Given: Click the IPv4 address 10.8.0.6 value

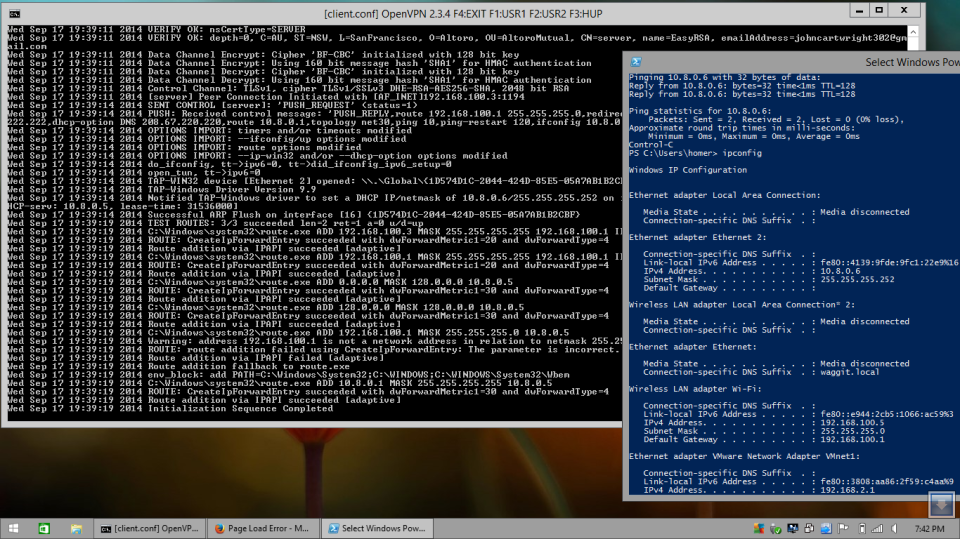Looking at the screenshot, I should [840, 271].
